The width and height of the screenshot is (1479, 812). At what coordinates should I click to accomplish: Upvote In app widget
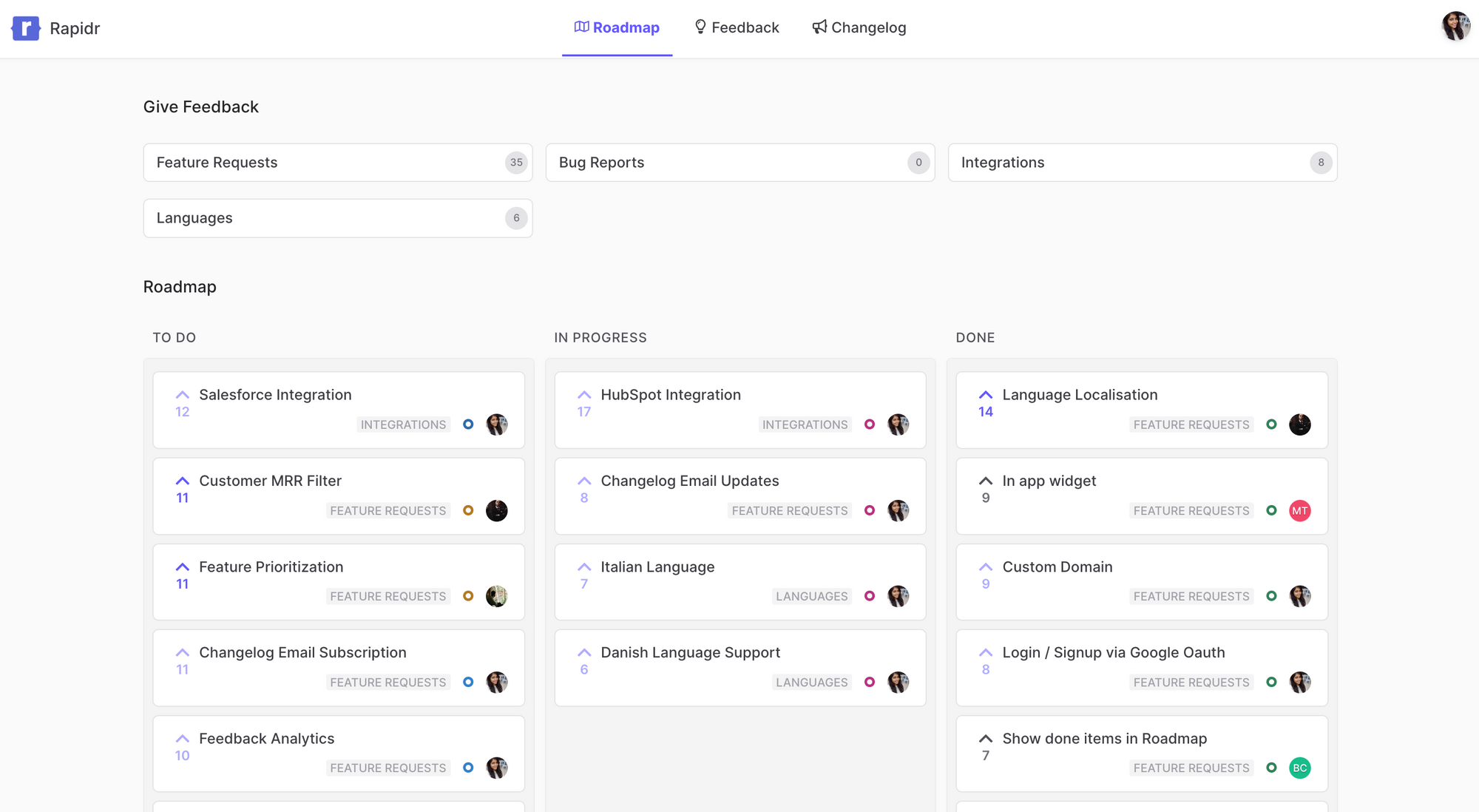click(986, 490)
